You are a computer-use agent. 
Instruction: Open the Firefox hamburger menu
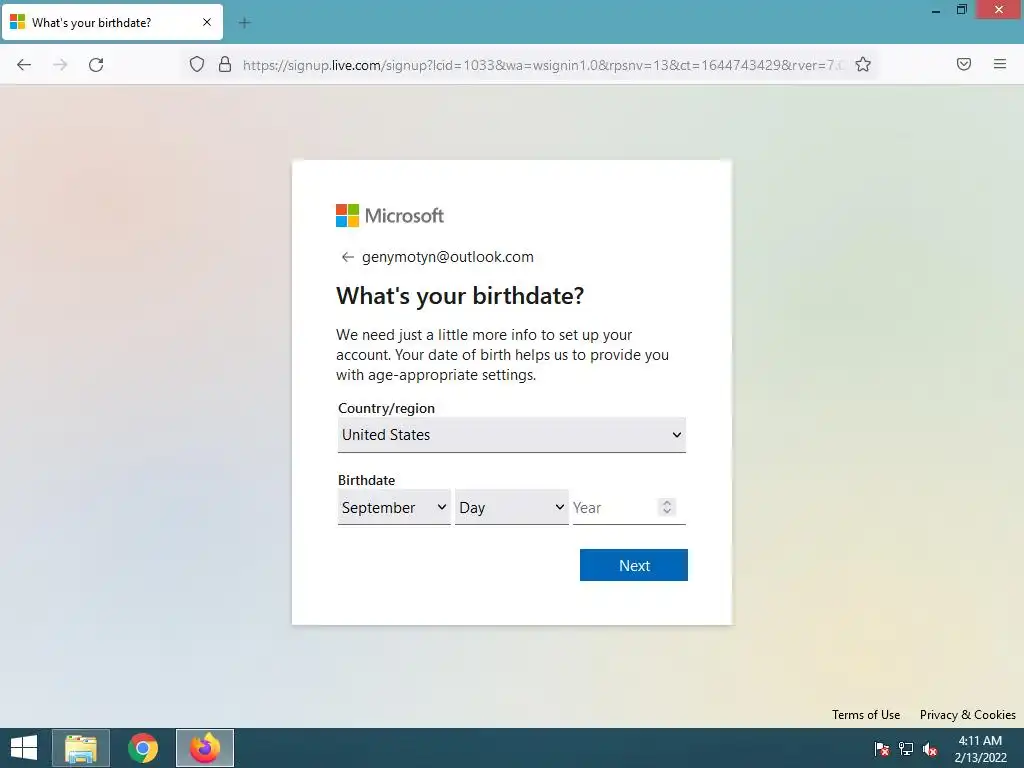coord(999,64)
